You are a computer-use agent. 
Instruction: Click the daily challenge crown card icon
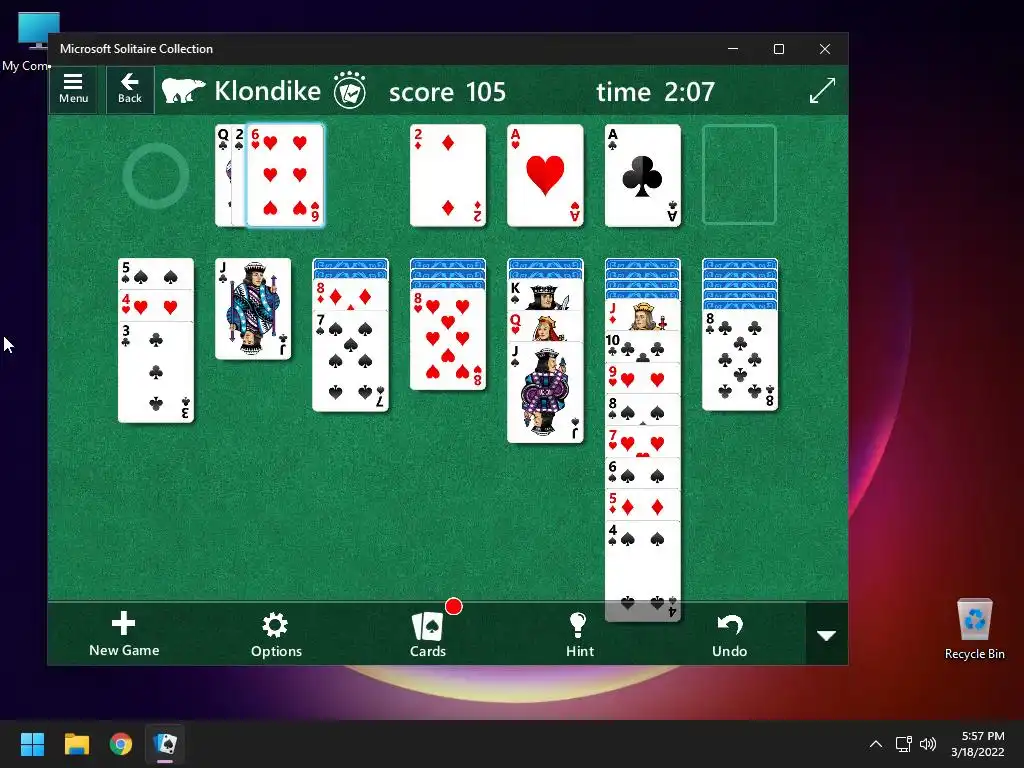point(350,90)
